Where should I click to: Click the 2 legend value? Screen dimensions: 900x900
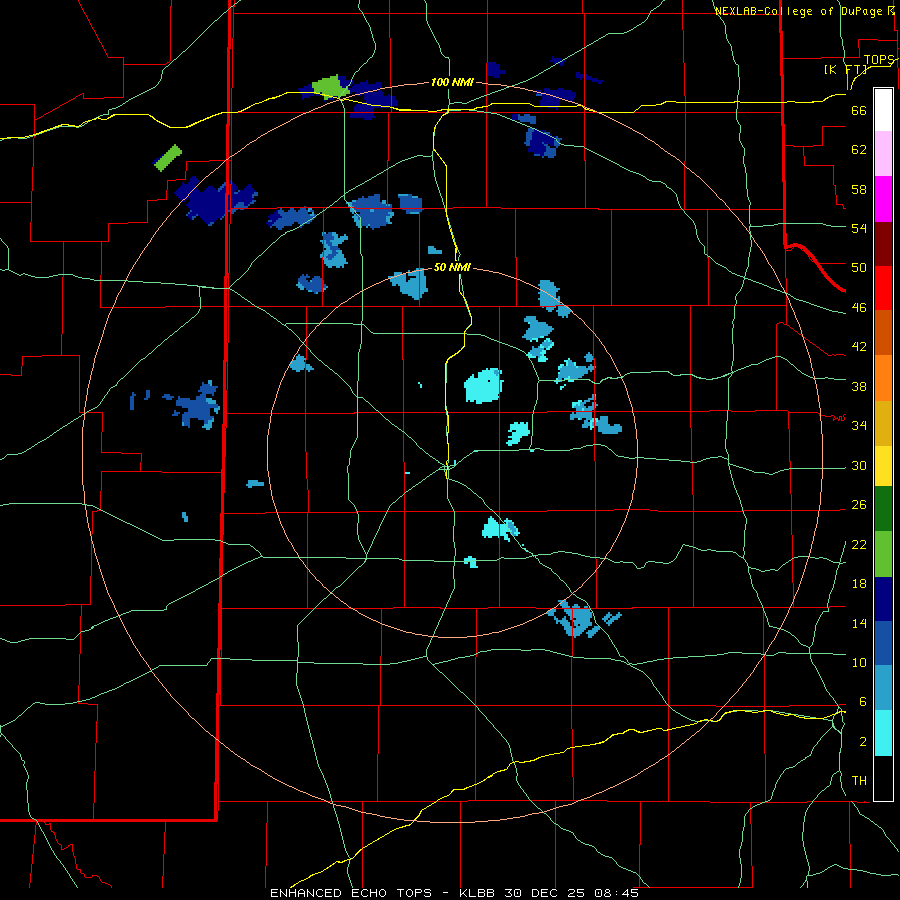coord(862,742)
